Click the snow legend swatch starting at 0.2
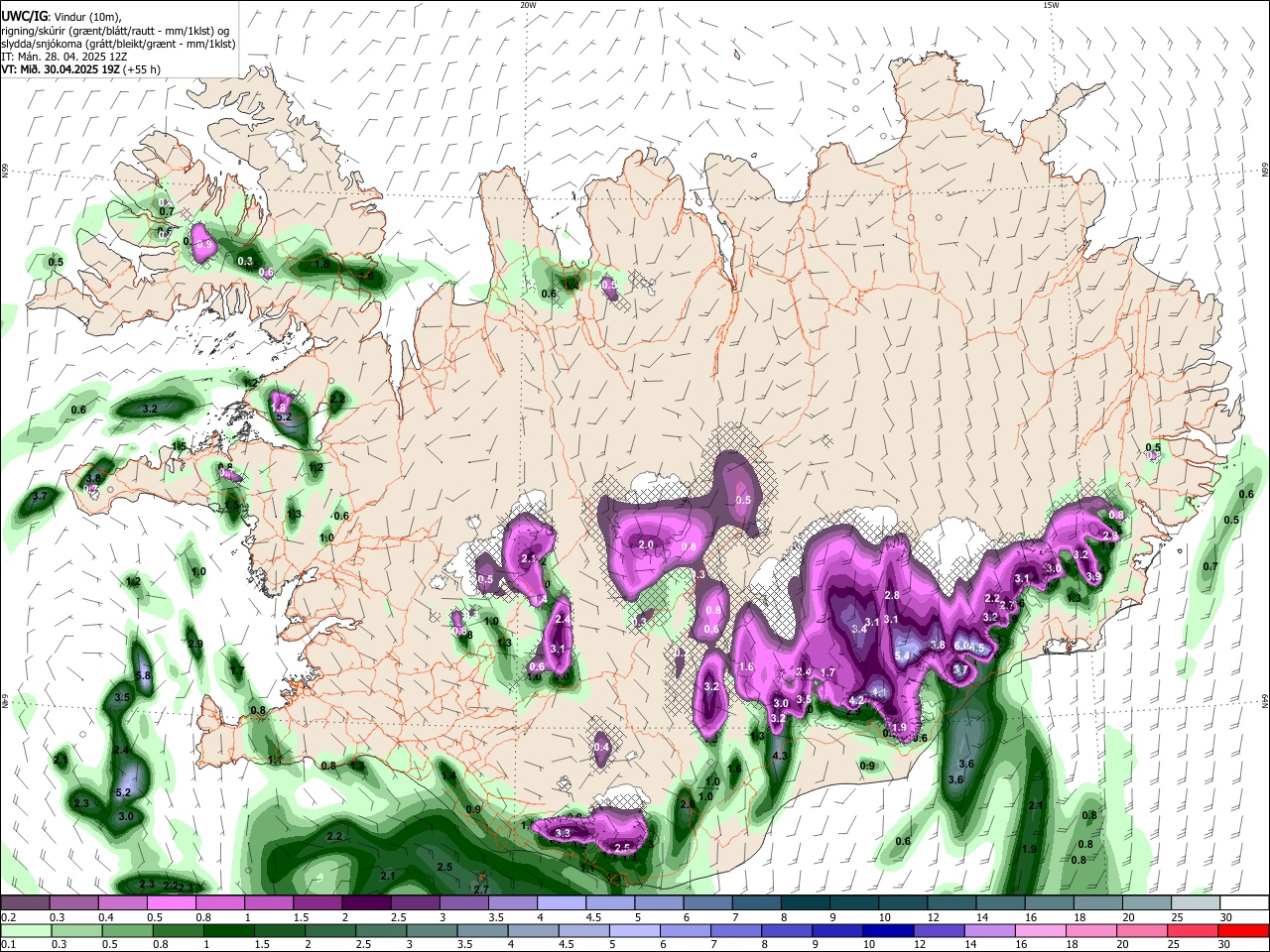The image size is (1270, 952). (x=26, y=903)
